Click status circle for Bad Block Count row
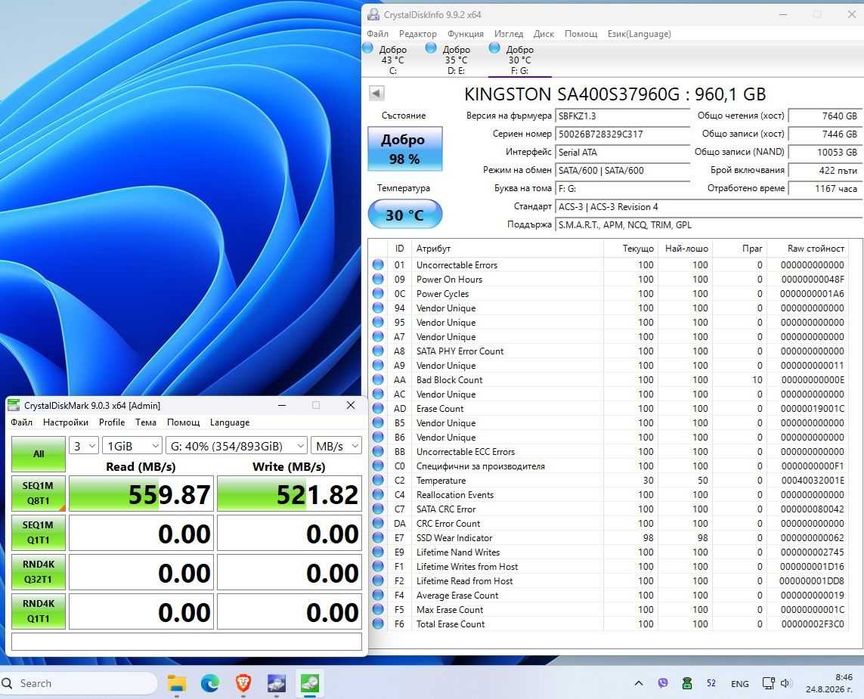864x699 pixels. [x=378, y=380]
